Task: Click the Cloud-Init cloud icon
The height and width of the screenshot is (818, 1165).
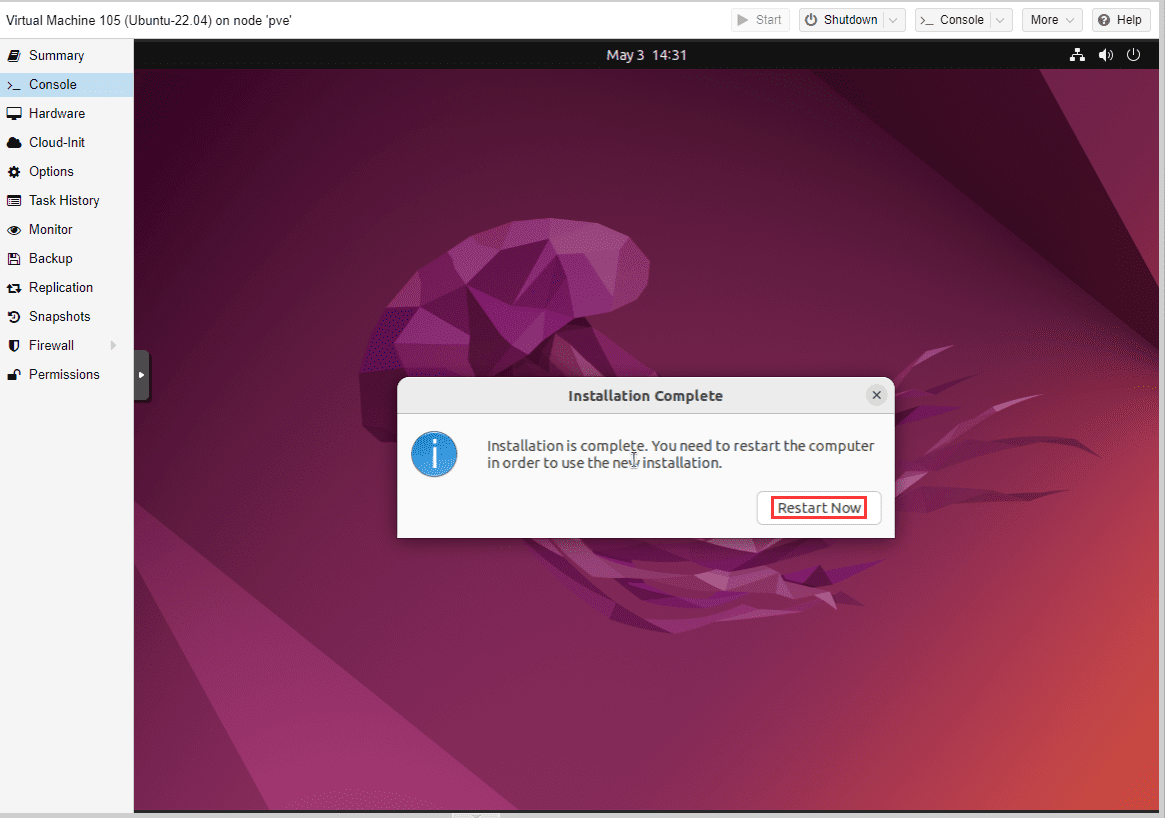Action: 13,143
